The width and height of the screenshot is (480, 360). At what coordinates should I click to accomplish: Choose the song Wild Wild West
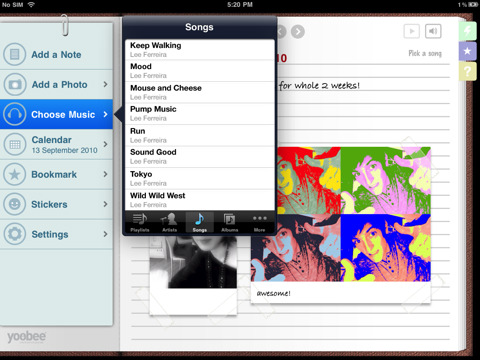pyautogui.click(x=200, y=200)
